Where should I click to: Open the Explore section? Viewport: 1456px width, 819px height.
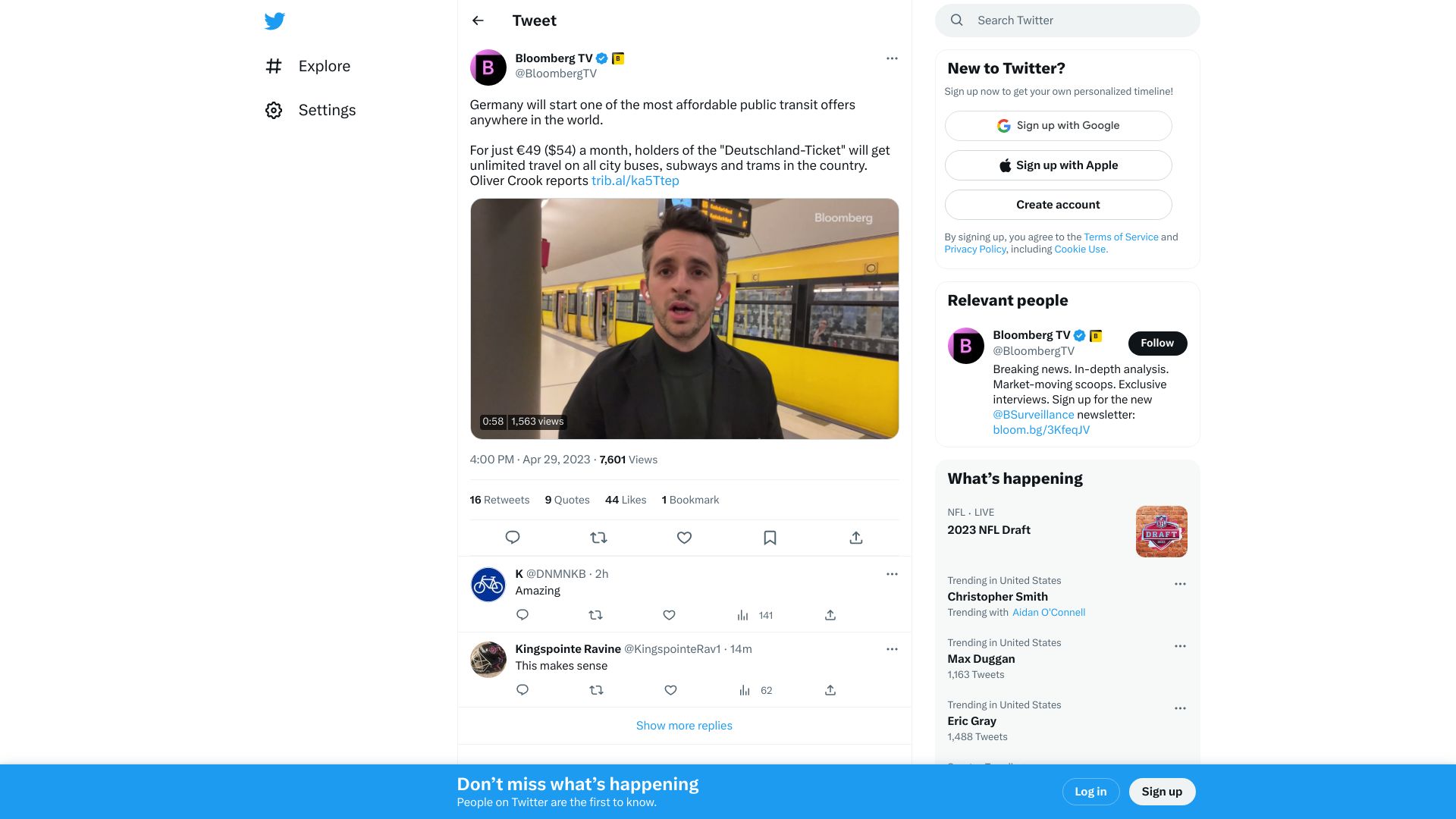click(x=308, y=66)
